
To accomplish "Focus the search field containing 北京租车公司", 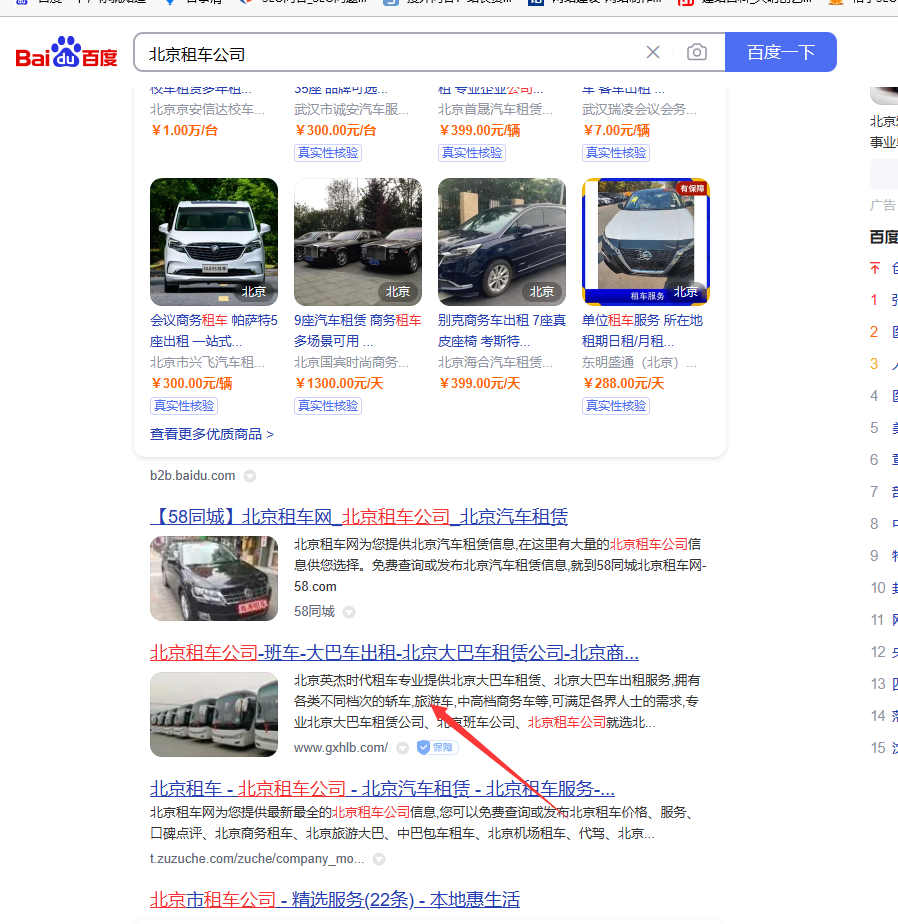I will [x=389, y=54].
